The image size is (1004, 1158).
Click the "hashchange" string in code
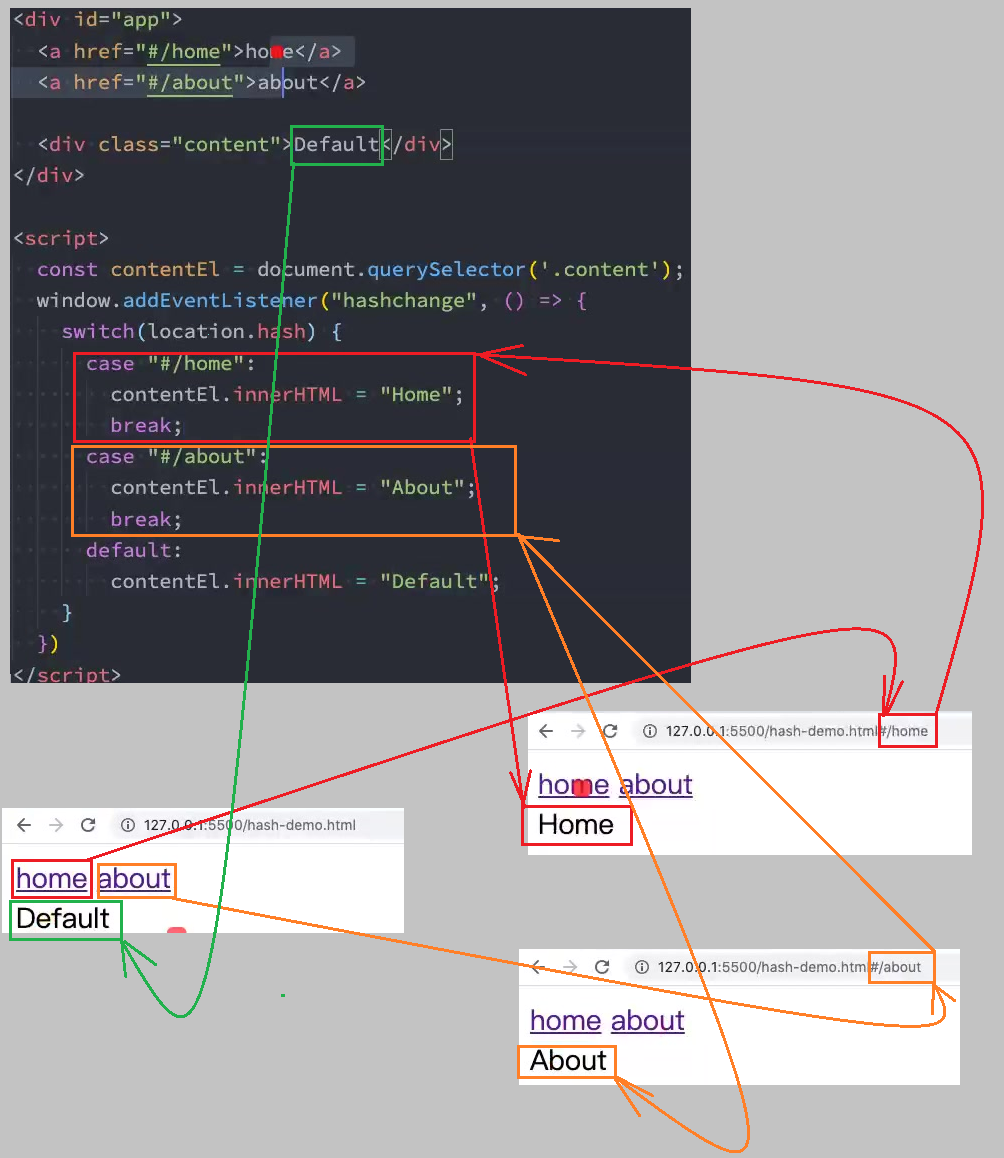(x=403, y=301)
